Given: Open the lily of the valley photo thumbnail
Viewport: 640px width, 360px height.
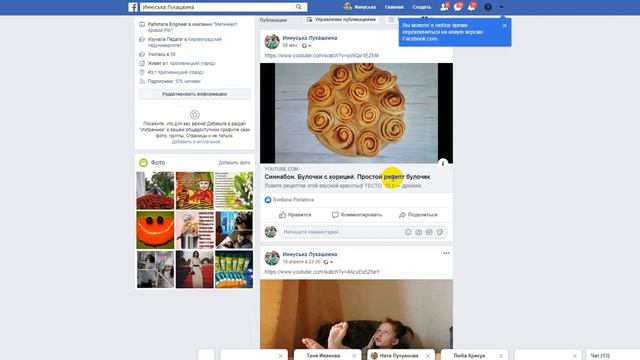Looking at the screenshot, I should [234, 191].
